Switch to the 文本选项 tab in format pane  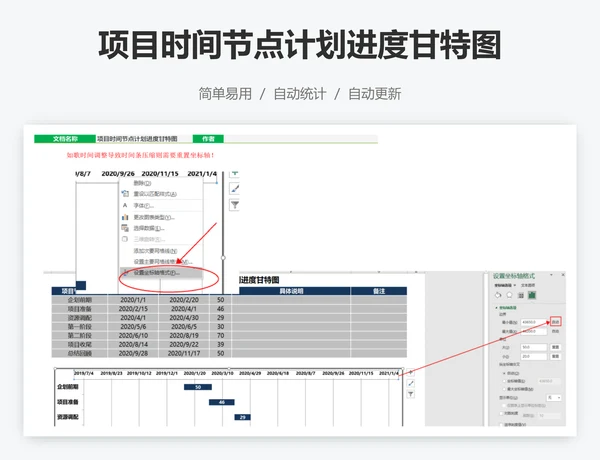tap(528, 285)
